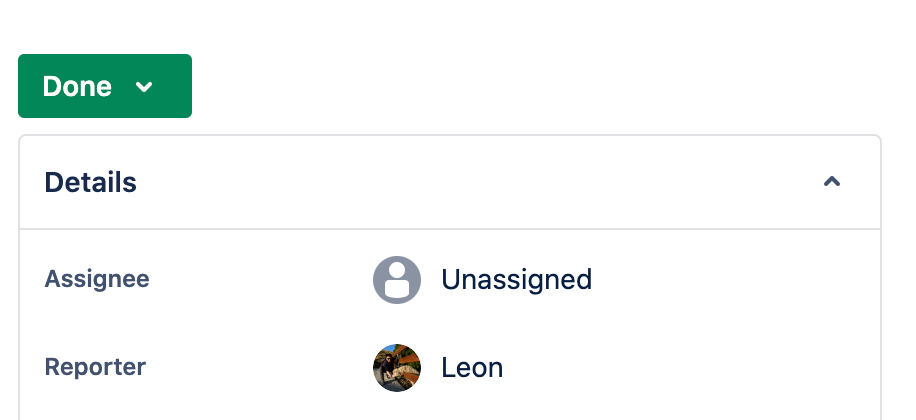Open the green Done status dropdown
Viewport: 916px width, 420px height.
[104, 86]
